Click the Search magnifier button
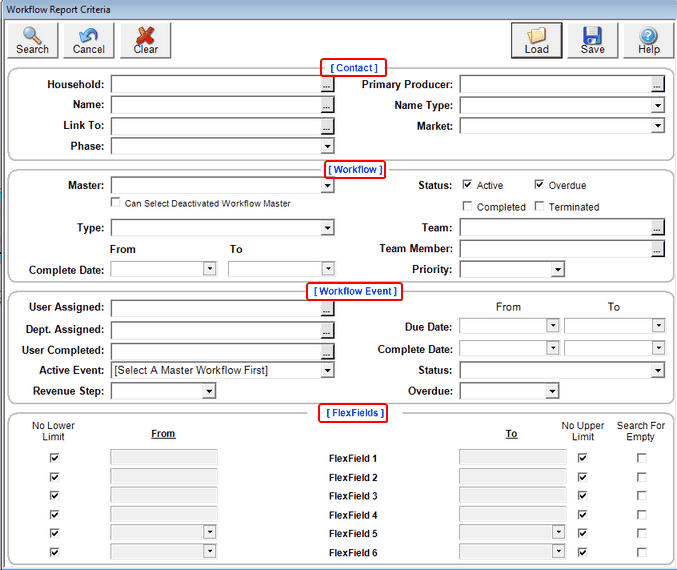Image resolution: width=677 pixels, height=570 pixels. click(32, 40)
